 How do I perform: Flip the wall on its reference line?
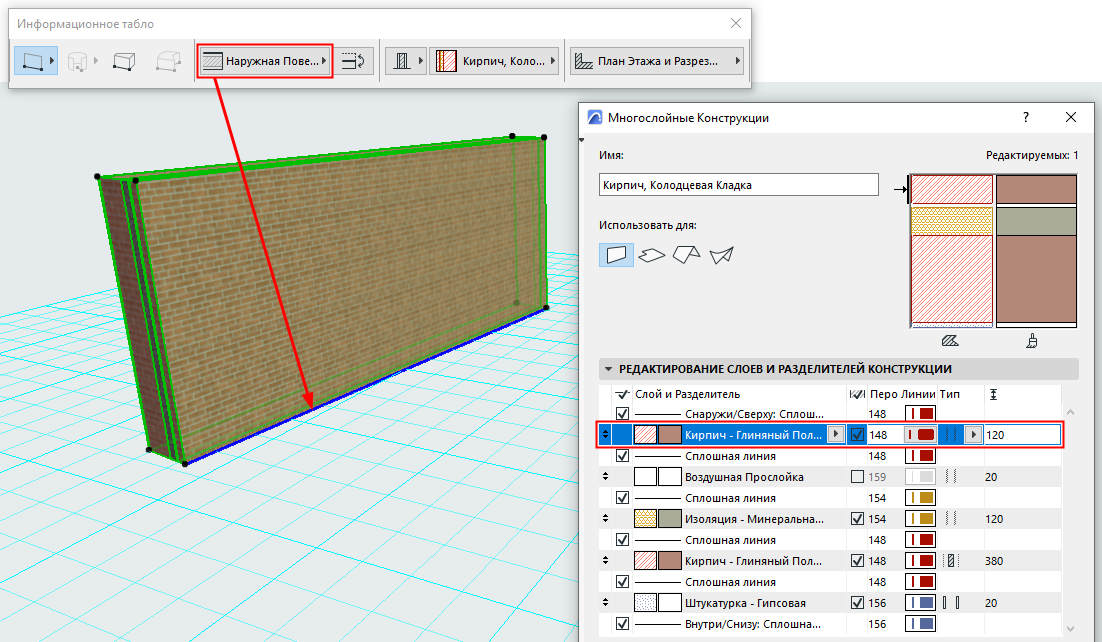point(354,61)
